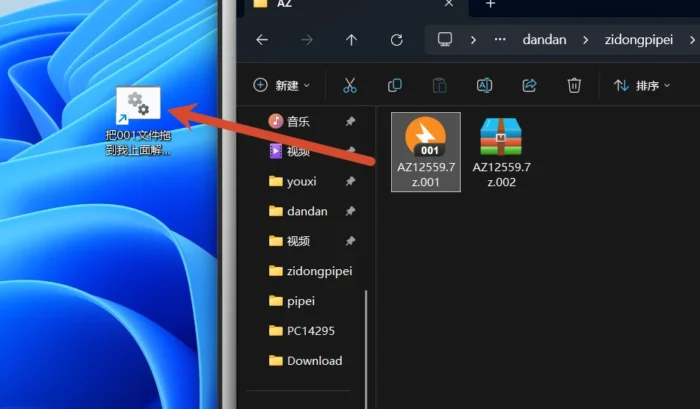700x409 pixels.
Task: Open a new tab with plus button
Action: pos(490,4)
